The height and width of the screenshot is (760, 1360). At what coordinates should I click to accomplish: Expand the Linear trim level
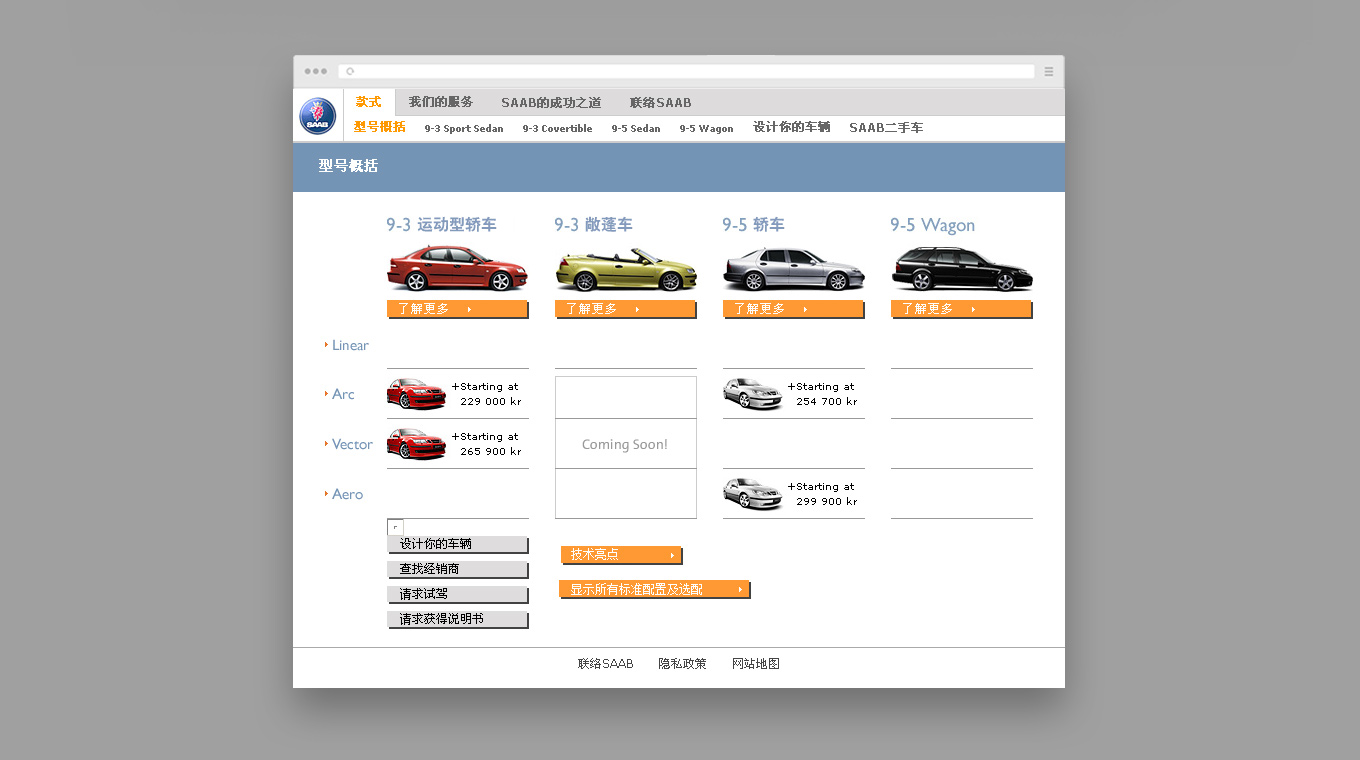click(349, 346)
